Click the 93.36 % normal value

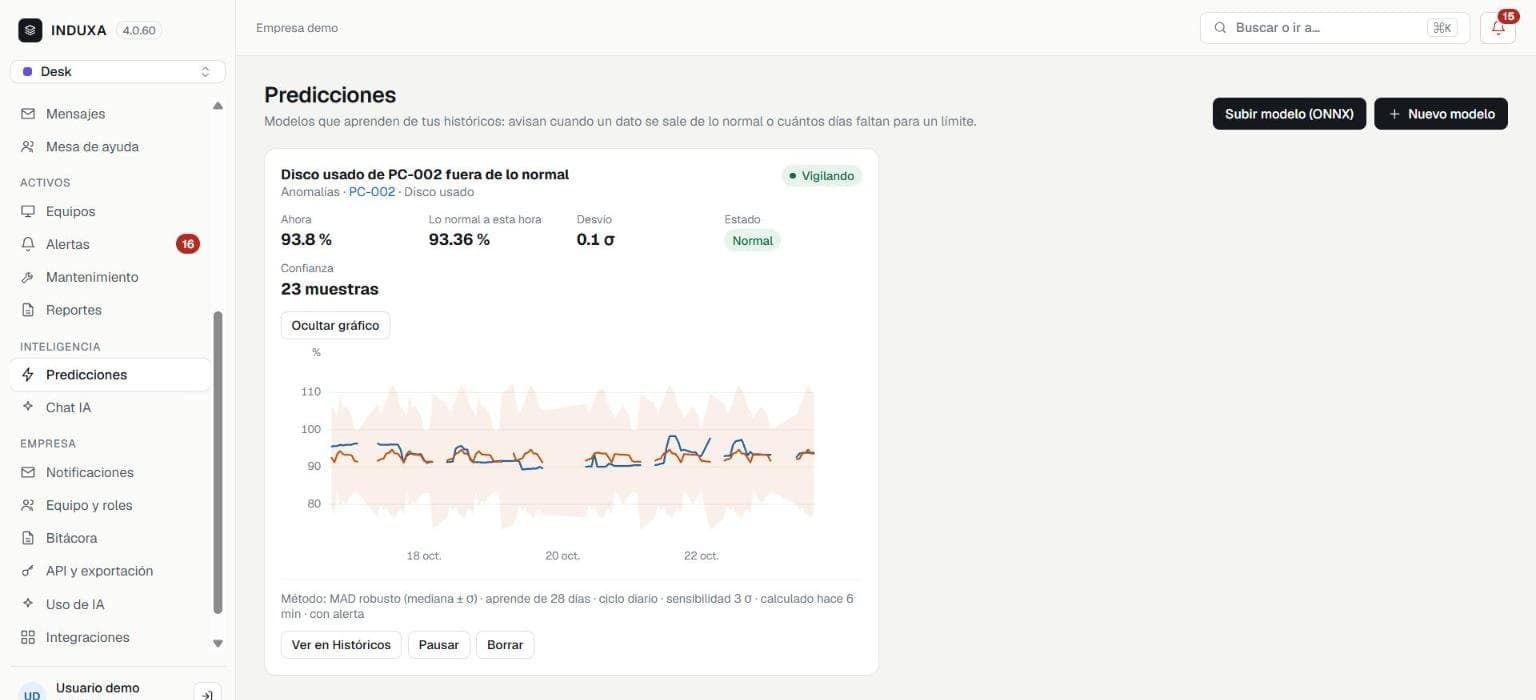pyautogui.click(x=459, y=240)
